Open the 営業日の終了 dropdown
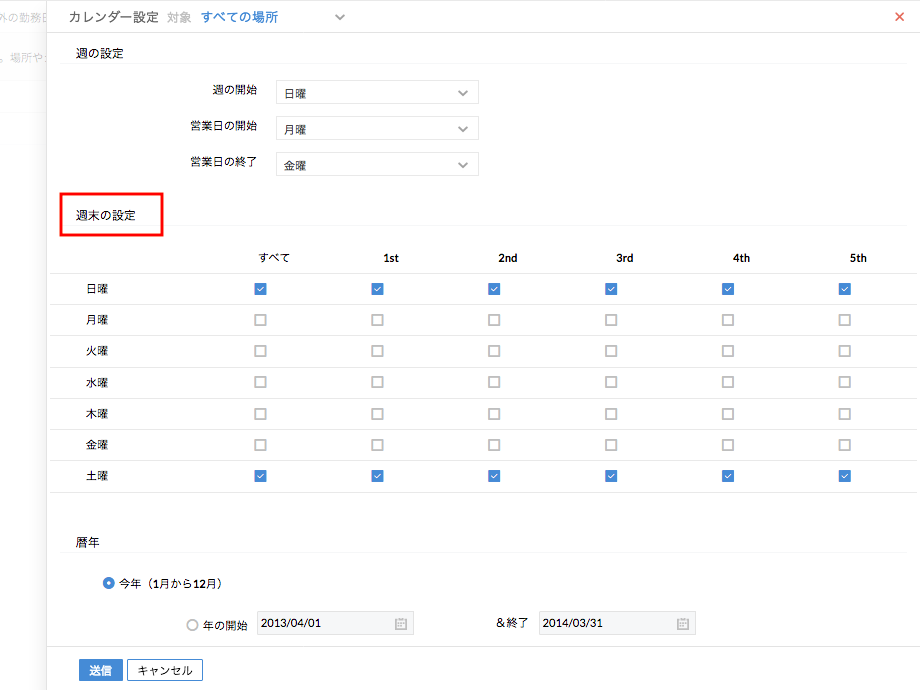Image resolution: width=920 pixels, height=690 pixels. (377, 164)
